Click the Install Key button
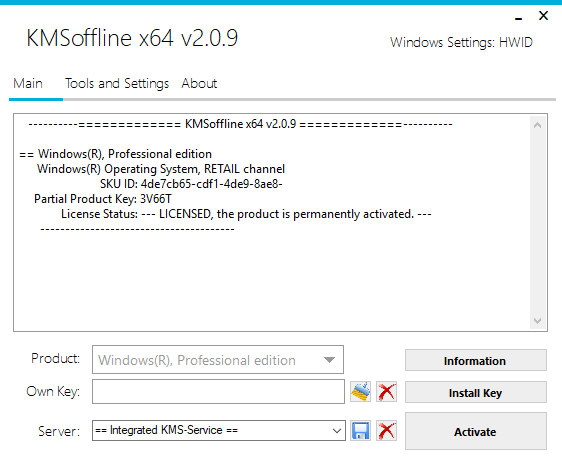This screenshot has width=562, height=466. tap(476, 392)
